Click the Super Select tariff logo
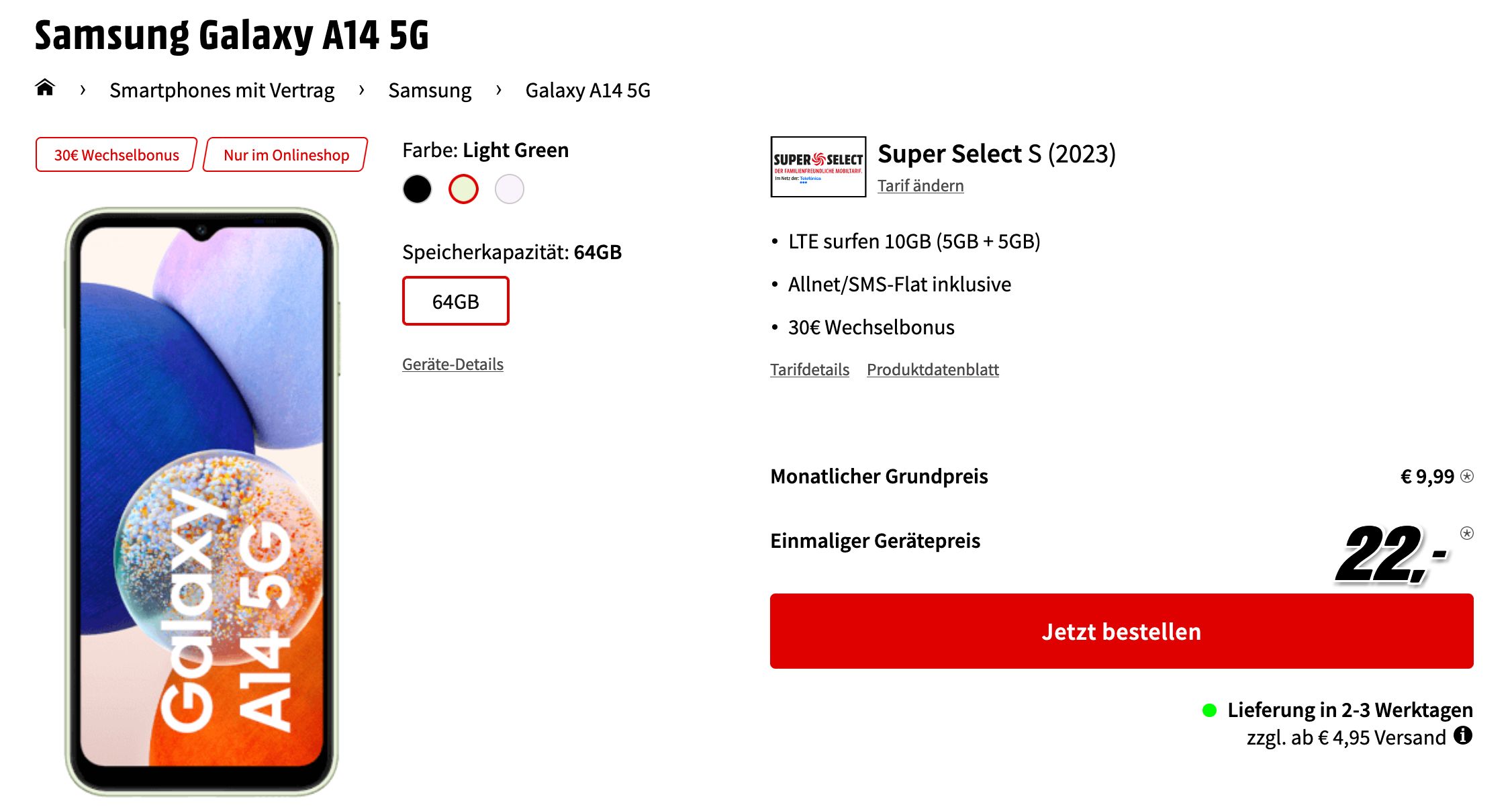This screenshot has height=807, width=1512. [818, 167]
